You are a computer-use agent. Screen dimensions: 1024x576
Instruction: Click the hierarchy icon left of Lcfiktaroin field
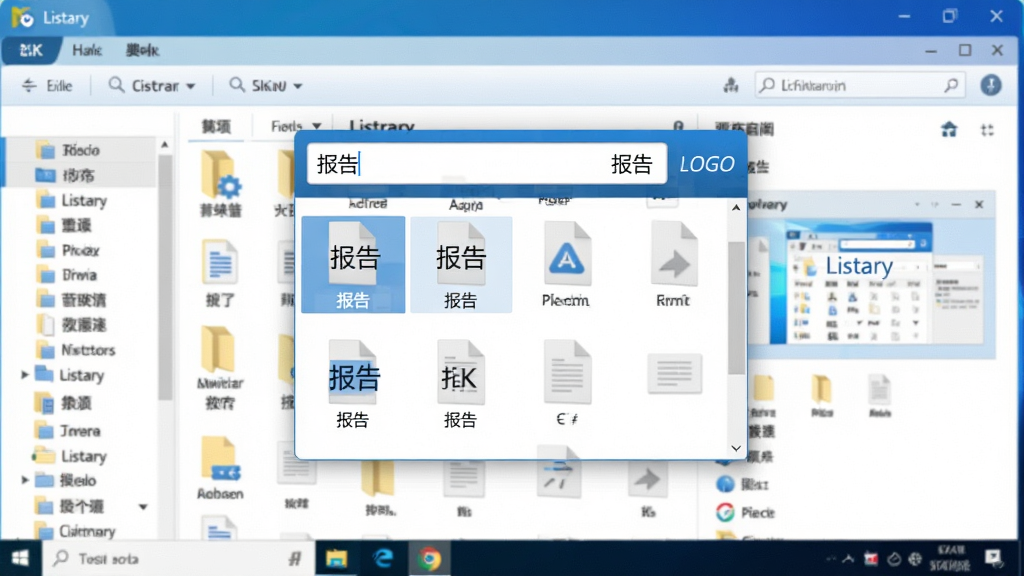point(731,86)
